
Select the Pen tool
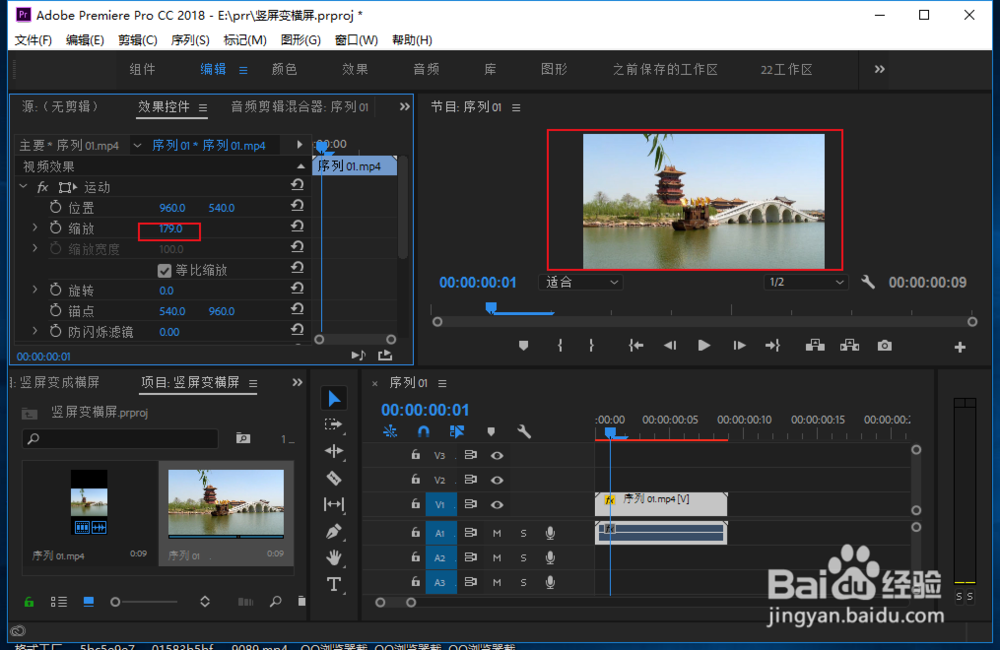tap(334, 531)
